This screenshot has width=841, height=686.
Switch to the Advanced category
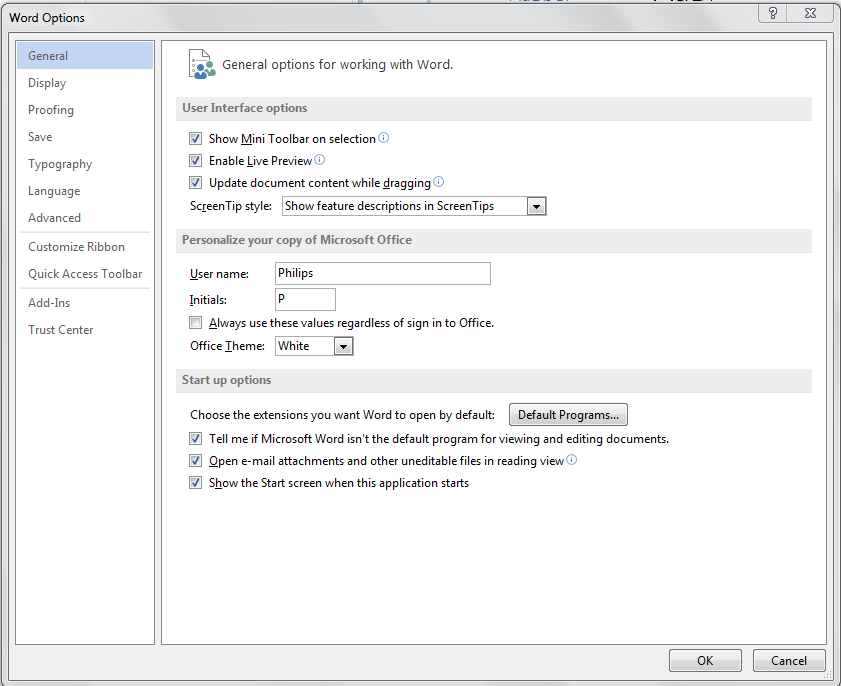coord(54,218)
